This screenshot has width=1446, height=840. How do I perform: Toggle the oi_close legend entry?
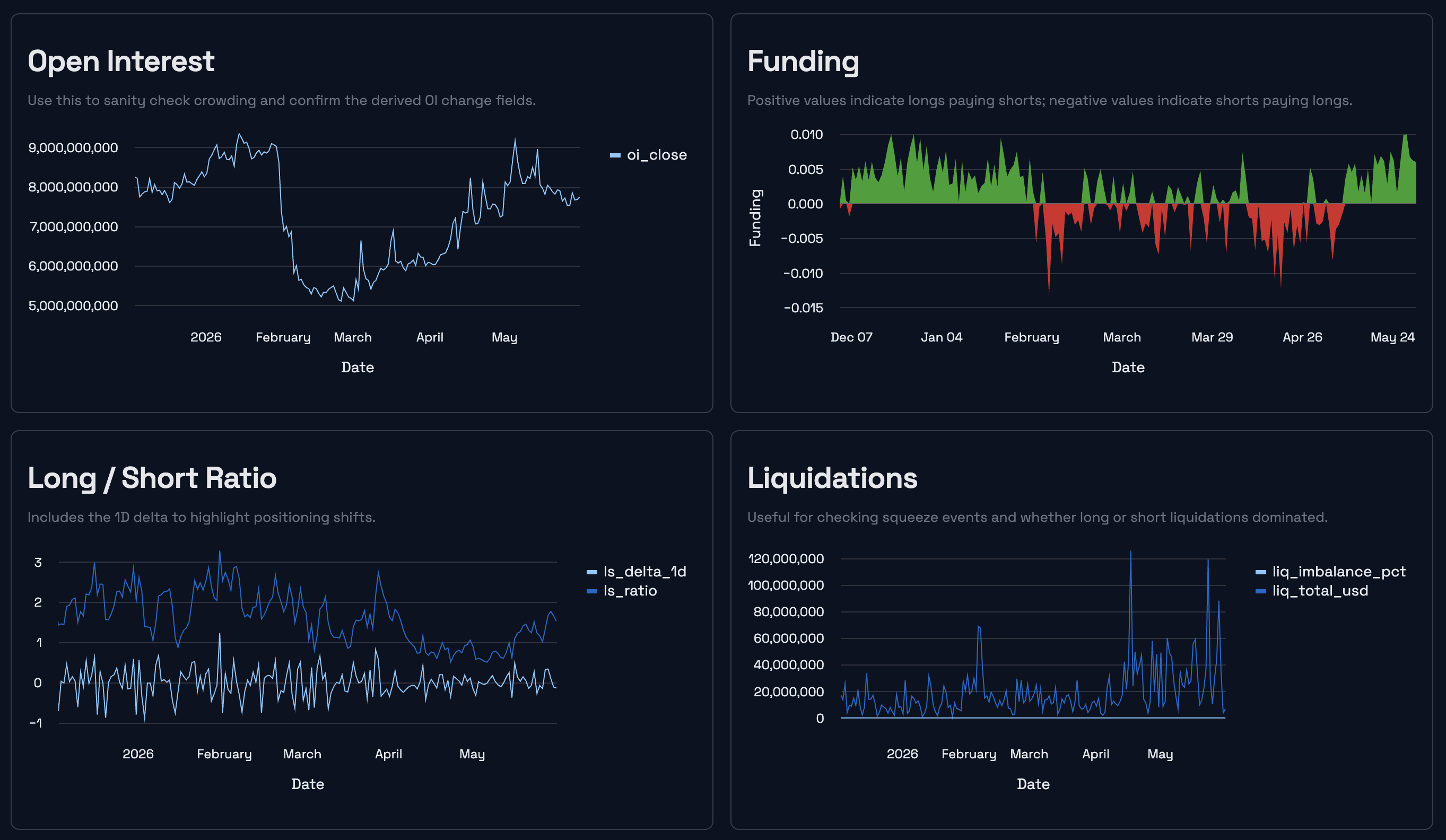(648, 155)
